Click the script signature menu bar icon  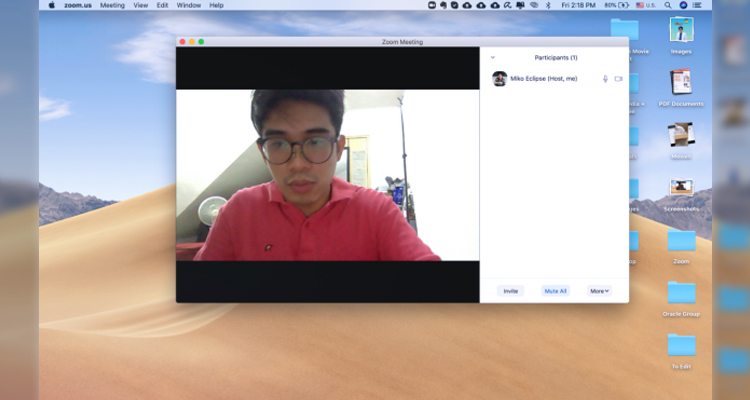(507, 5)
